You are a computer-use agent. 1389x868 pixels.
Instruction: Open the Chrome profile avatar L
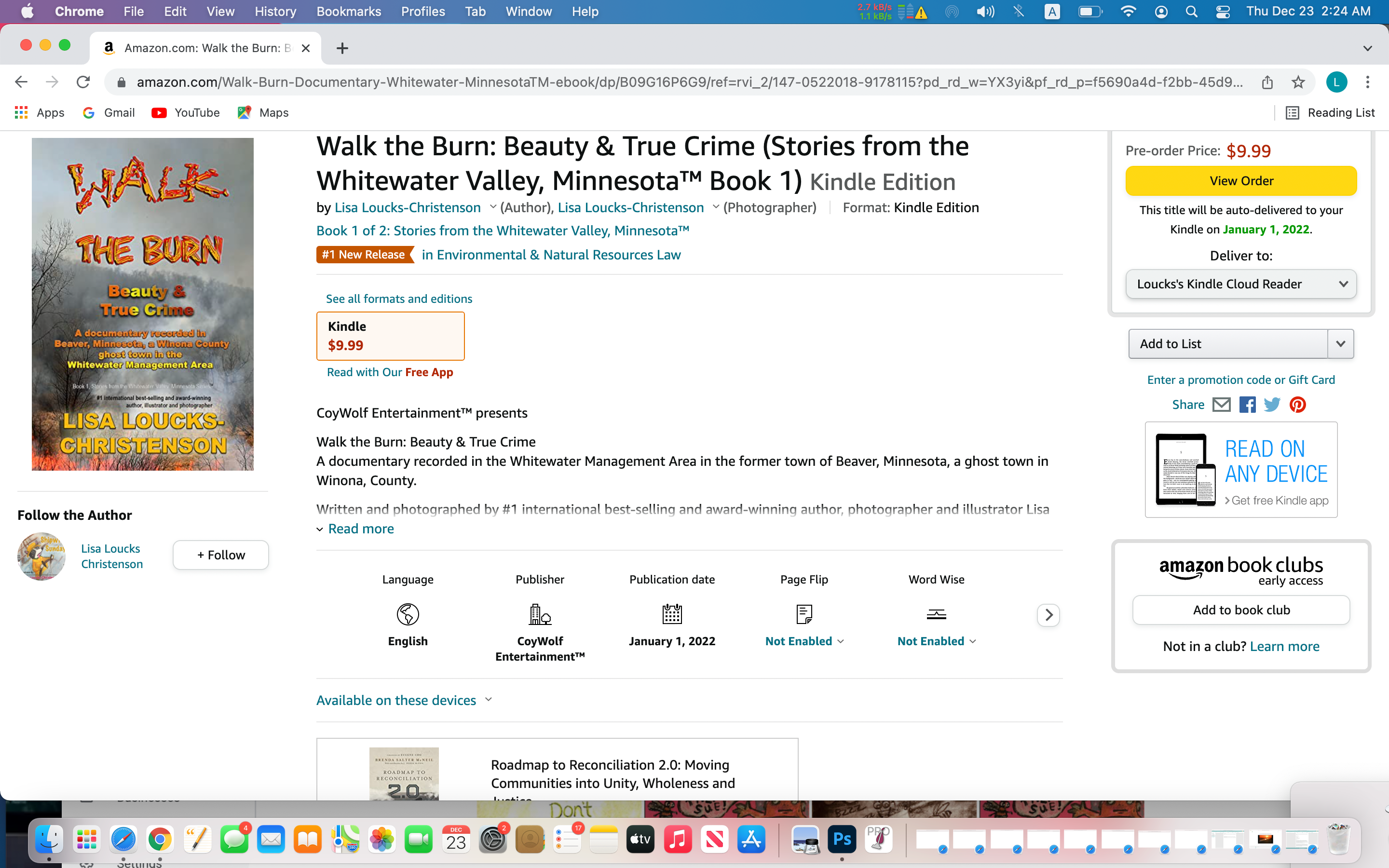click(1336, 82)
